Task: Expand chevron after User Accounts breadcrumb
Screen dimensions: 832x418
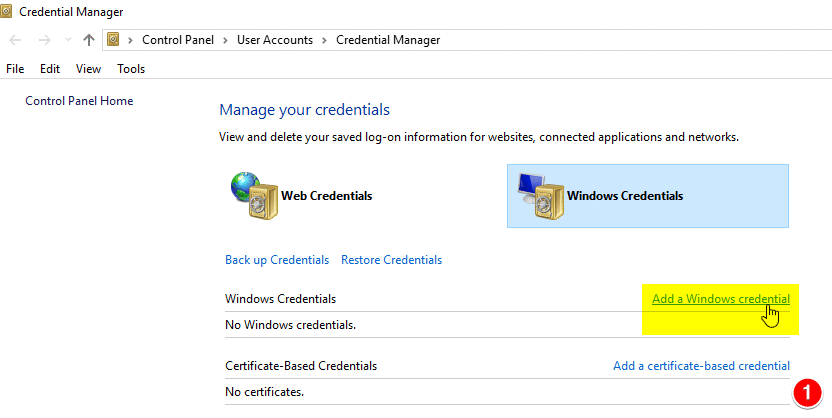Action: click(324, 40)
